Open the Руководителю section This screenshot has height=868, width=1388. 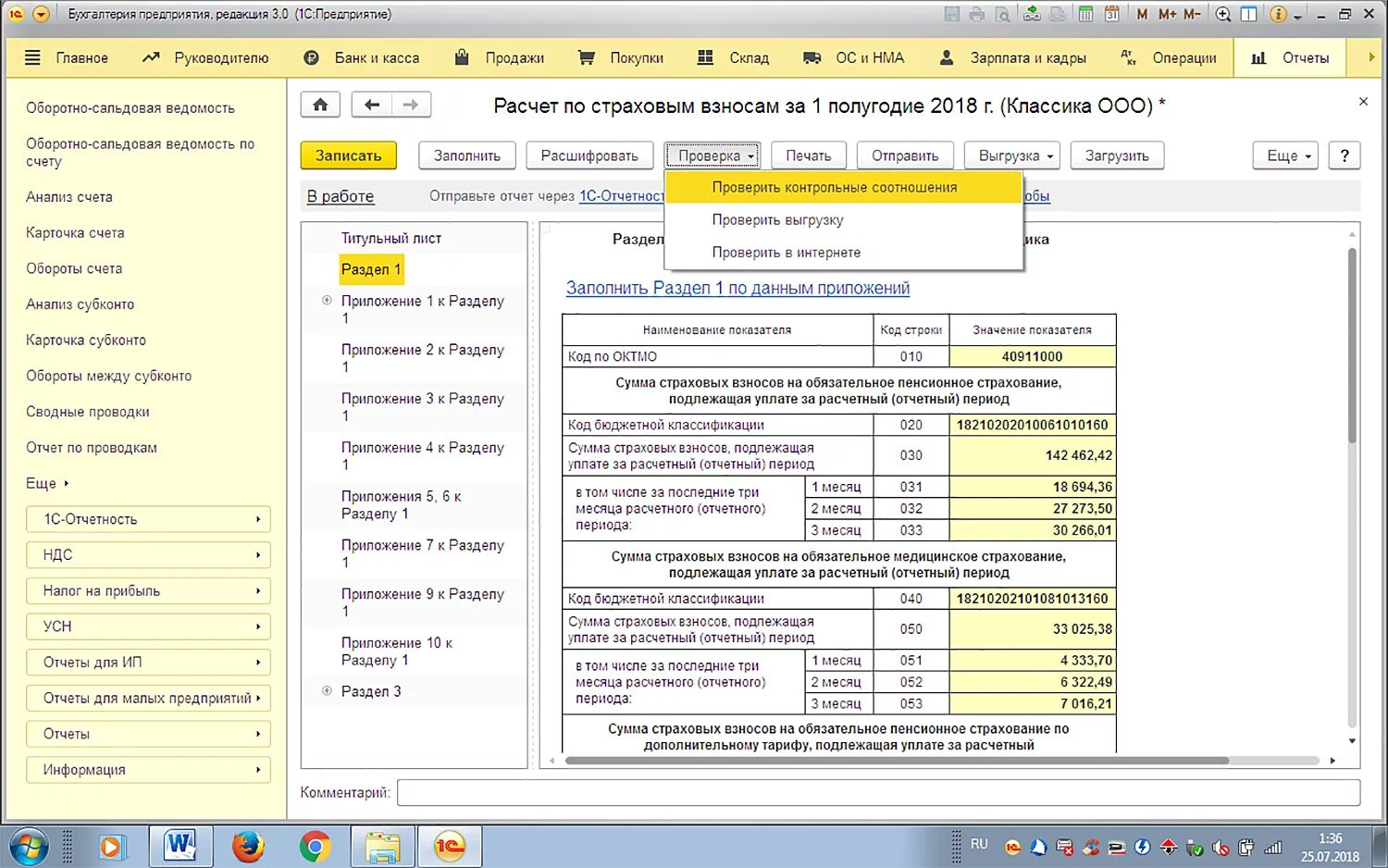tap(204, 57)
